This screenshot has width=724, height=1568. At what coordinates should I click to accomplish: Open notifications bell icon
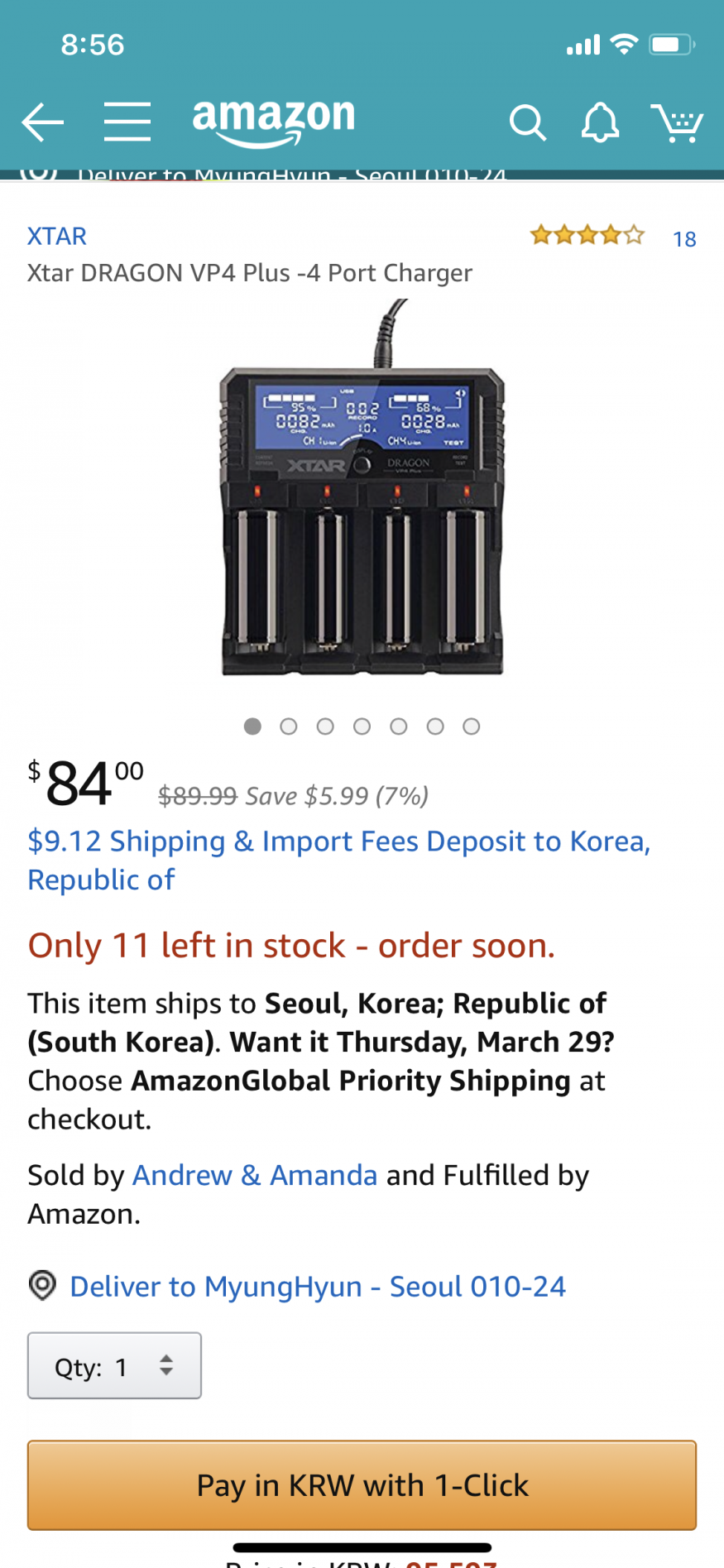(600, 123)
